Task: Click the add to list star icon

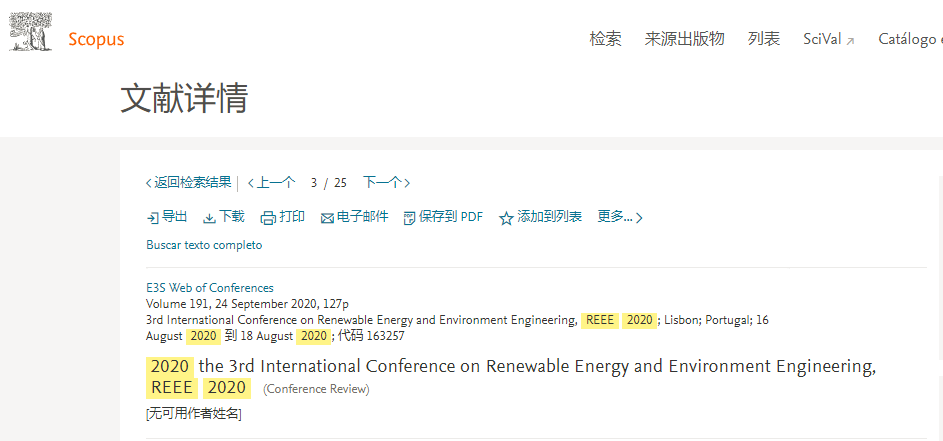Action: pos(506,218)
